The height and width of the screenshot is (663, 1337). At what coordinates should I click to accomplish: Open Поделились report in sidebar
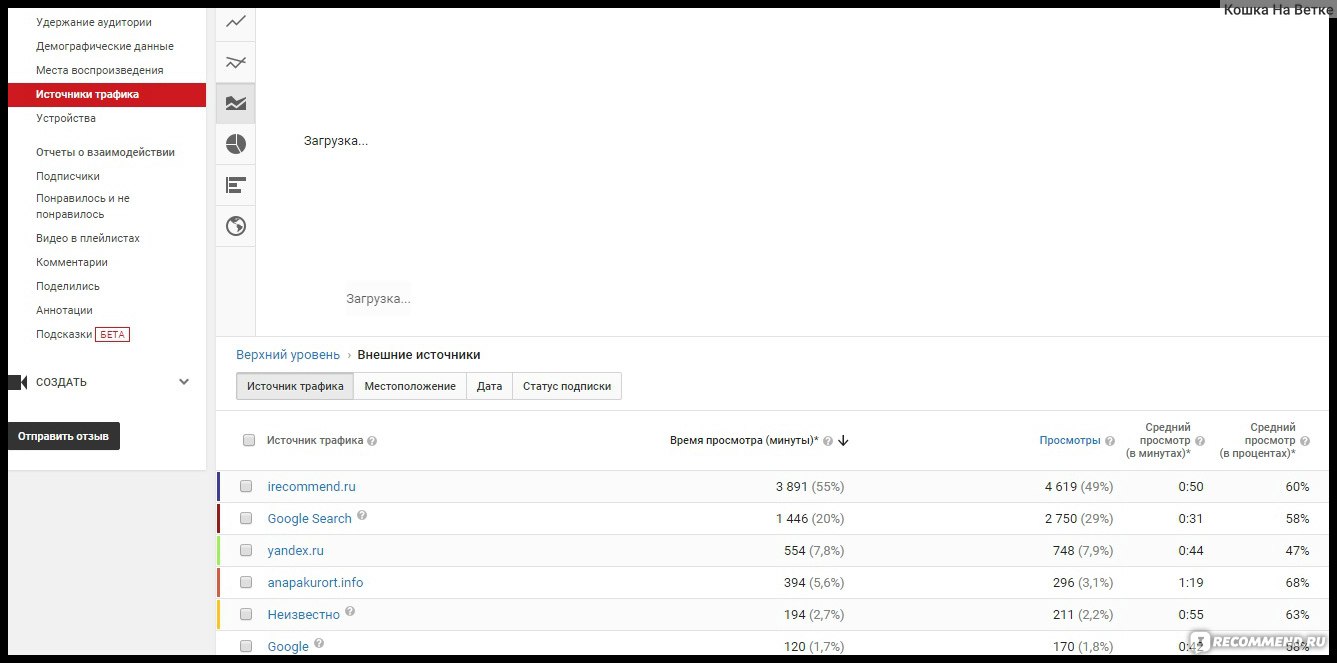coord(68,286)
